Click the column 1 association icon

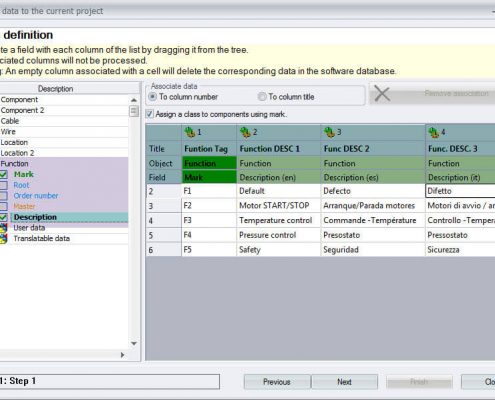[190, 132]
